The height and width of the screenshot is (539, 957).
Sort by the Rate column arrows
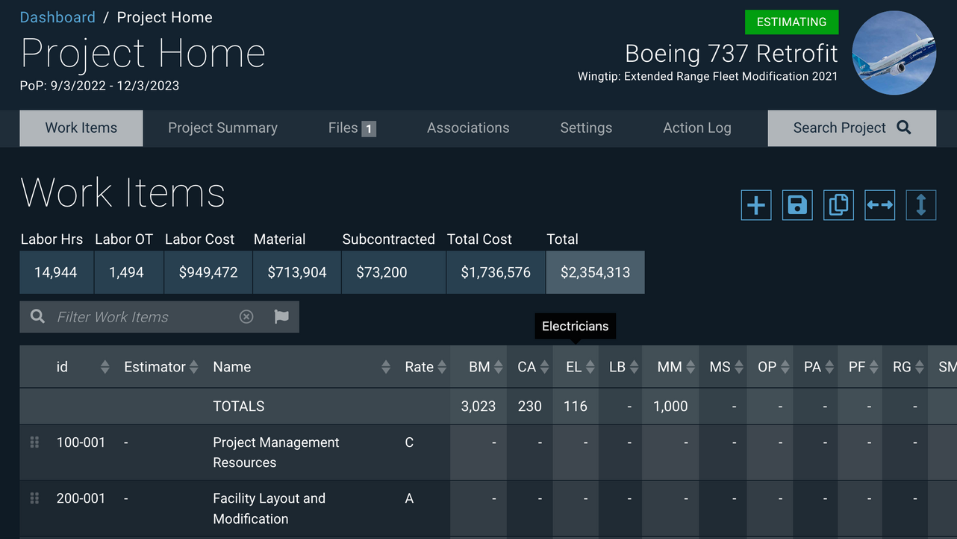(x=442, y=367)
